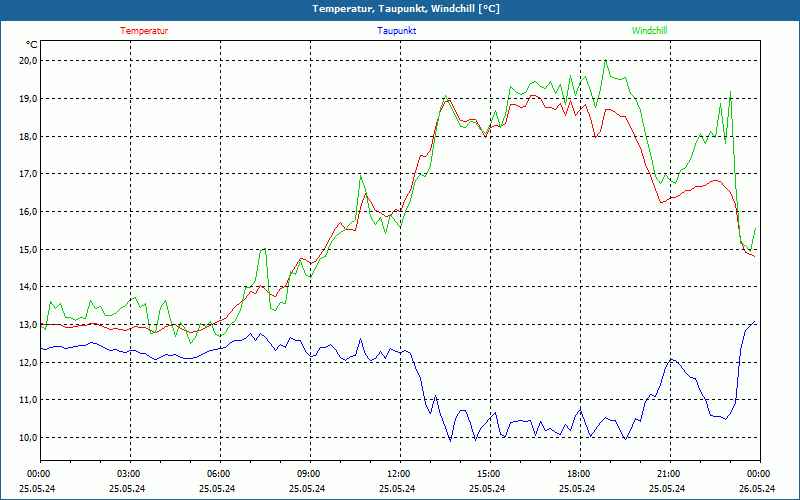Click the 09:00 time axis label
Viewport: 800px width, 500px height.
309,473
